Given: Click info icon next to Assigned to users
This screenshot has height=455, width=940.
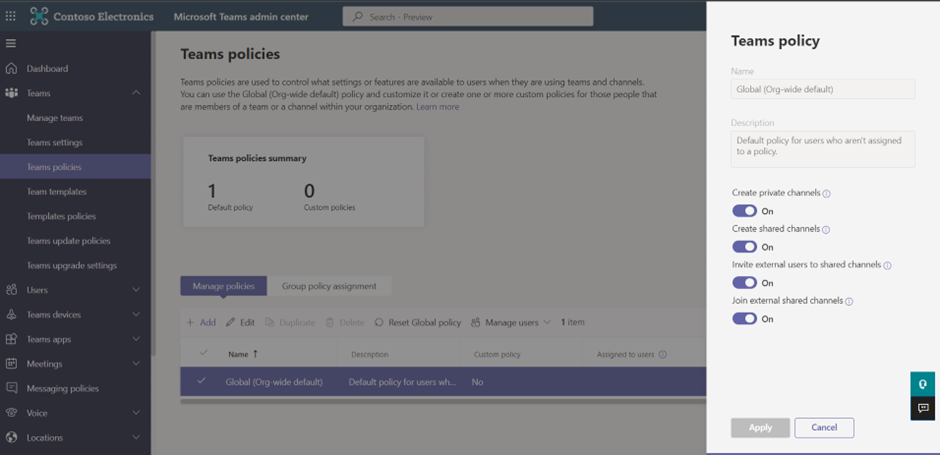Looking at the screenshot, I should (x=662, y=354).
